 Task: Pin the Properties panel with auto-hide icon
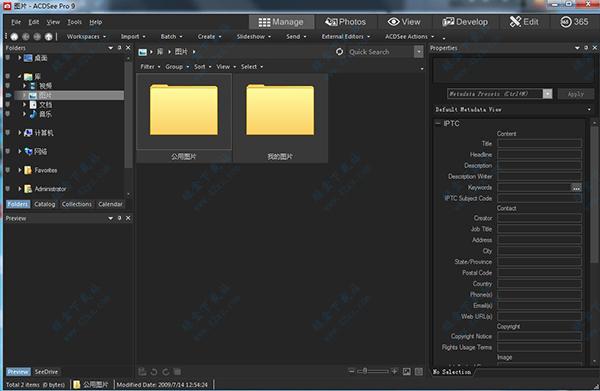coord(586,48)
